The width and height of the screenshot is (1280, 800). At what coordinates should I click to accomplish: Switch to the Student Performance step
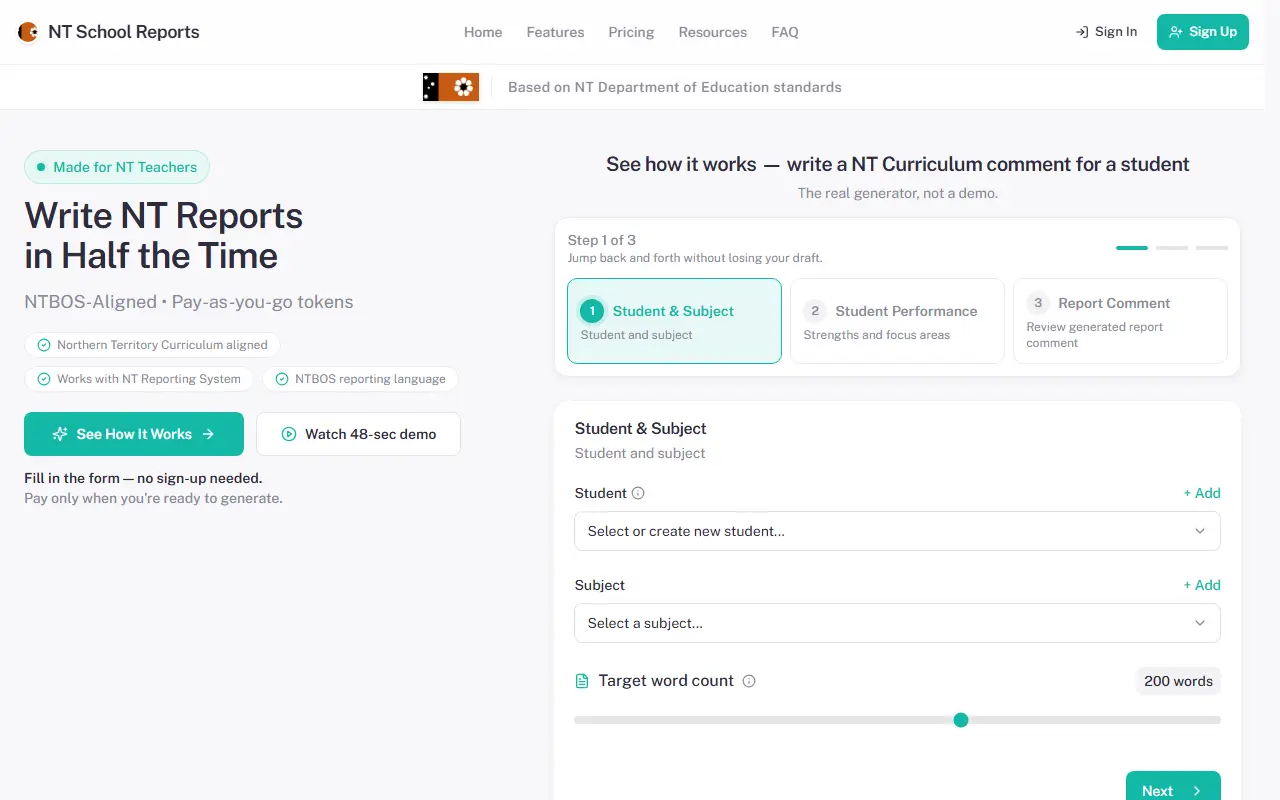pyautogui.click(x=897, y=321)
